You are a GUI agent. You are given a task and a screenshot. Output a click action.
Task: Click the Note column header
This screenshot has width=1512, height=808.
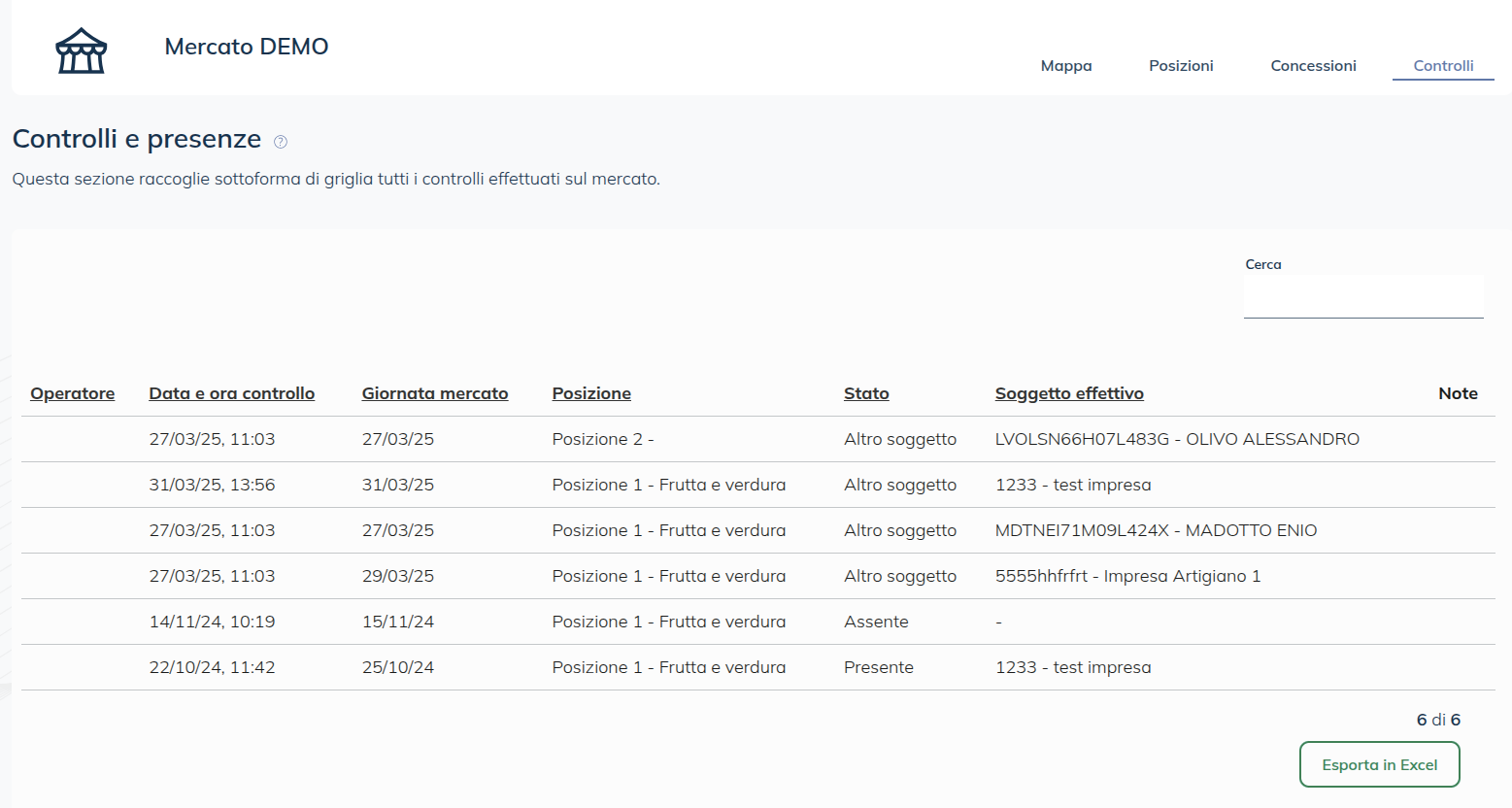[x=1458, y=393]
